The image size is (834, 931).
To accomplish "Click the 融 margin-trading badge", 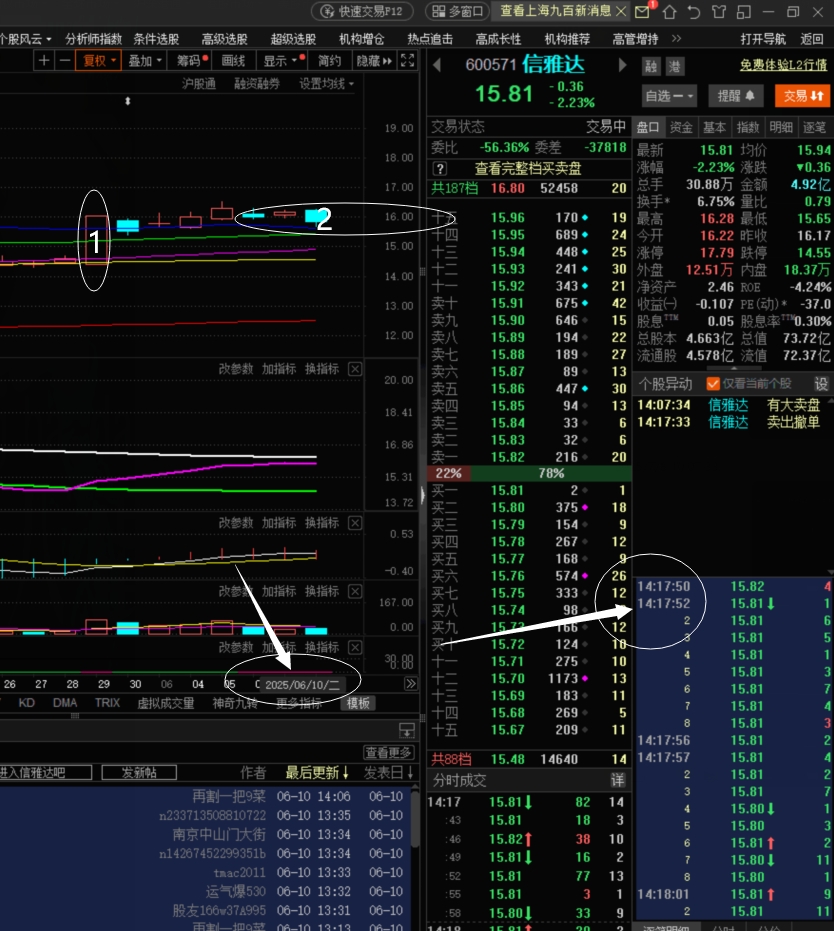I will coord(651,66).
